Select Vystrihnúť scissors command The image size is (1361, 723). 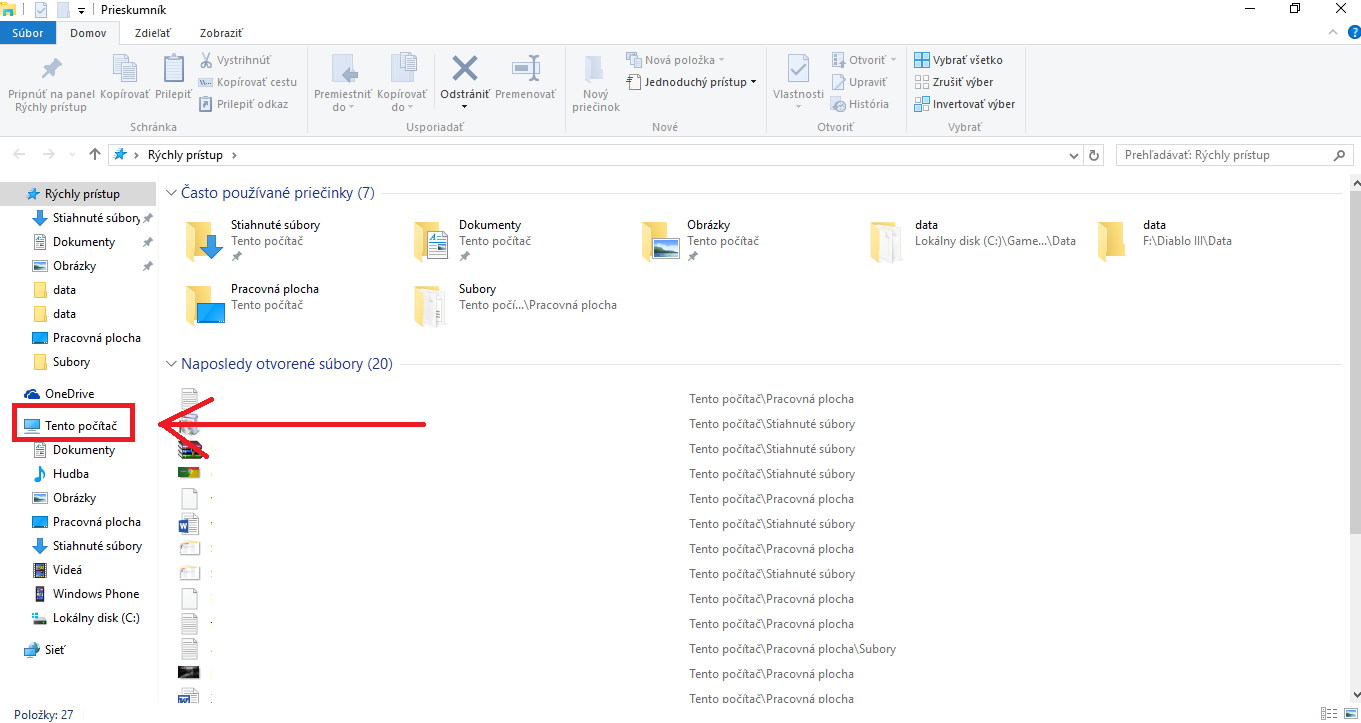236,60
